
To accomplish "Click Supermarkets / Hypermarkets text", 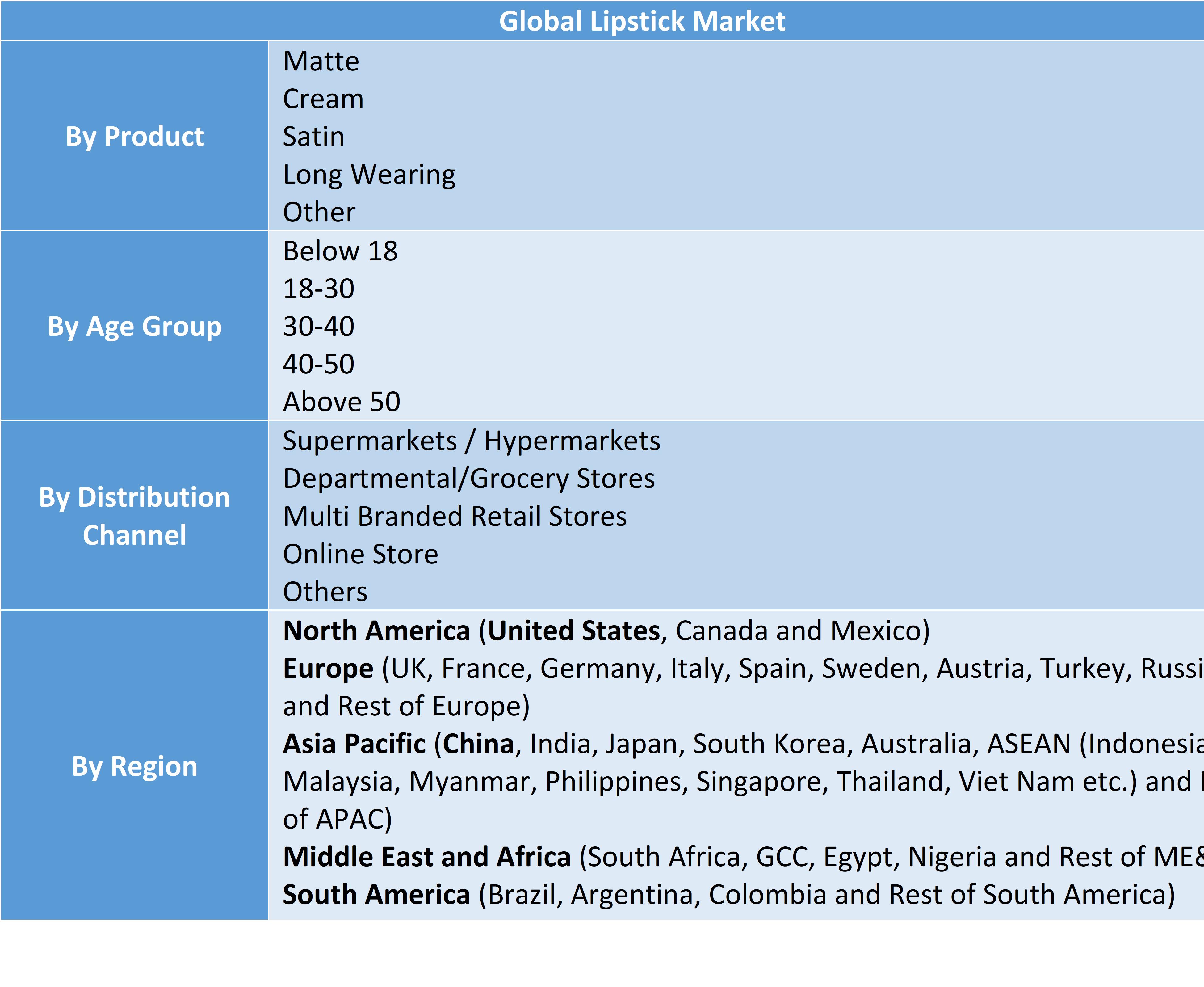I will click(x=471, y=441).
